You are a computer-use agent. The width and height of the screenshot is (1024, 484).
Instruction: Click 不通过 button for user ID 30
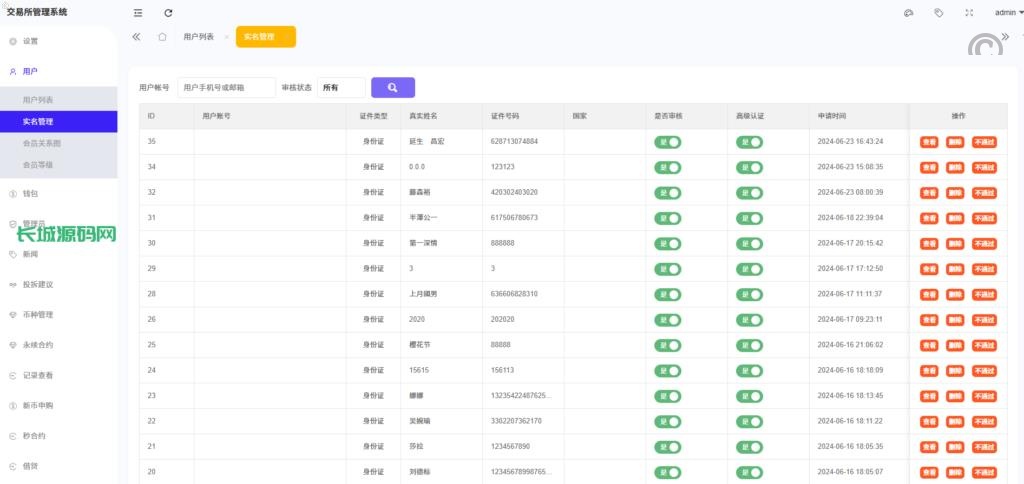pos(984,243)
